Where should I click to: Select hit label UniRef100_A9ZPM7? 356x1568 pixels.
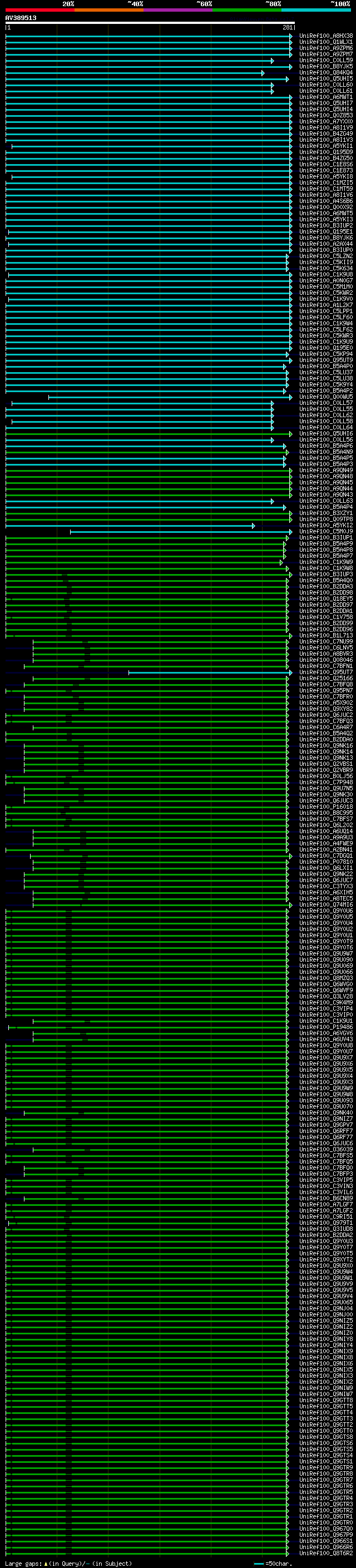(x=326, y=54)
